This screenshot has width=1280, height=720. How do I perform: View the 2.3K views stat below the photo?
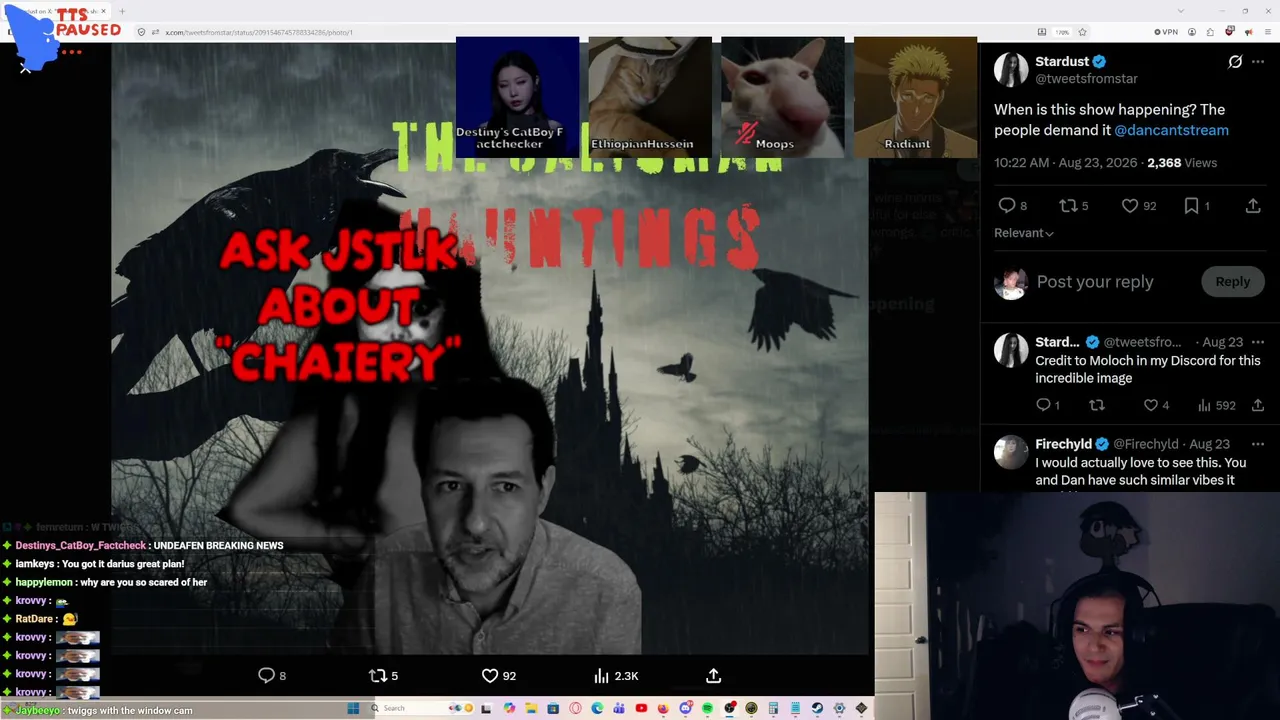pos(616,676)
